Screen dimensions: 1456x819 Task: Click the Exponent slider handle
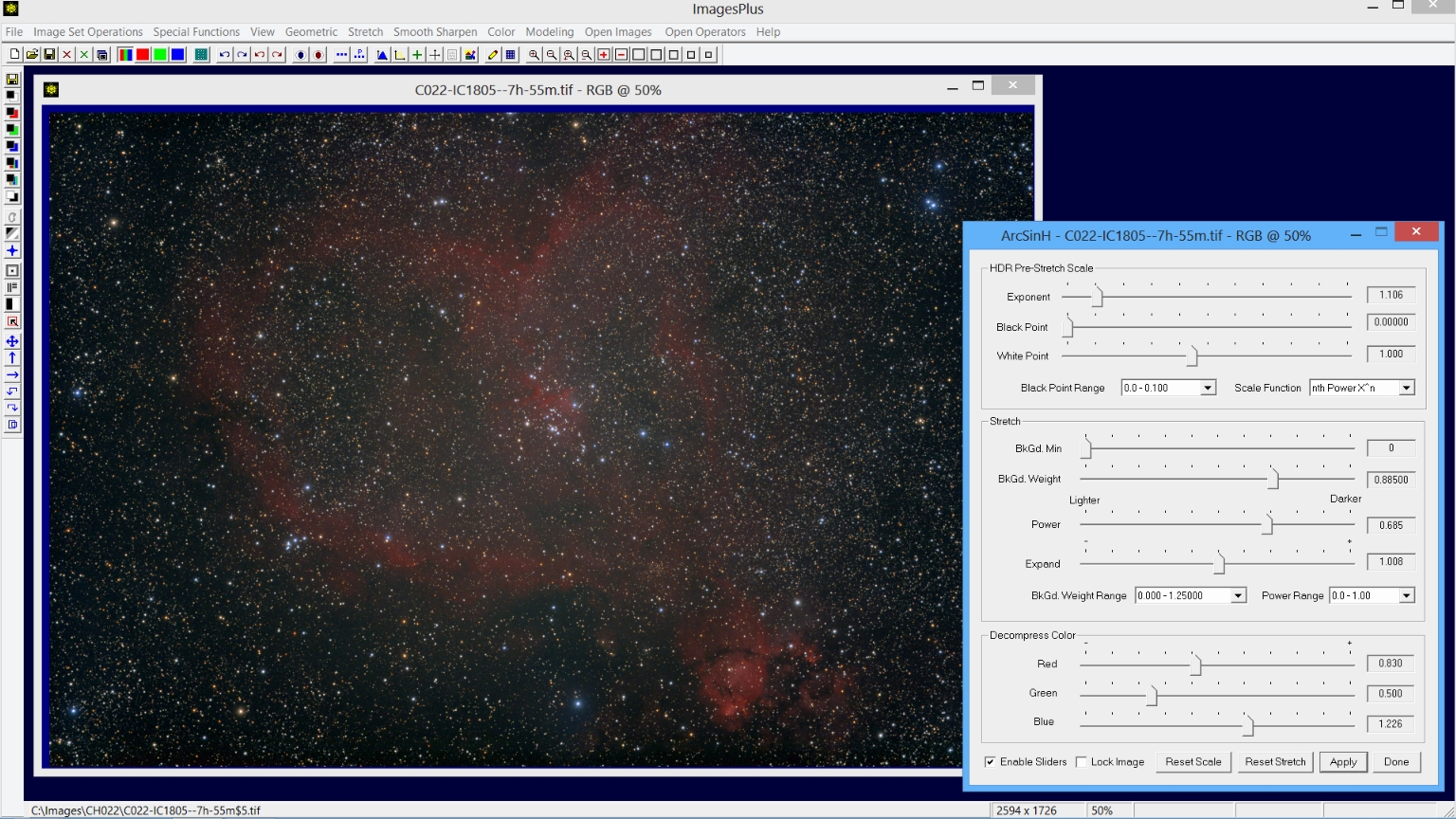[x=1097, y=298]
